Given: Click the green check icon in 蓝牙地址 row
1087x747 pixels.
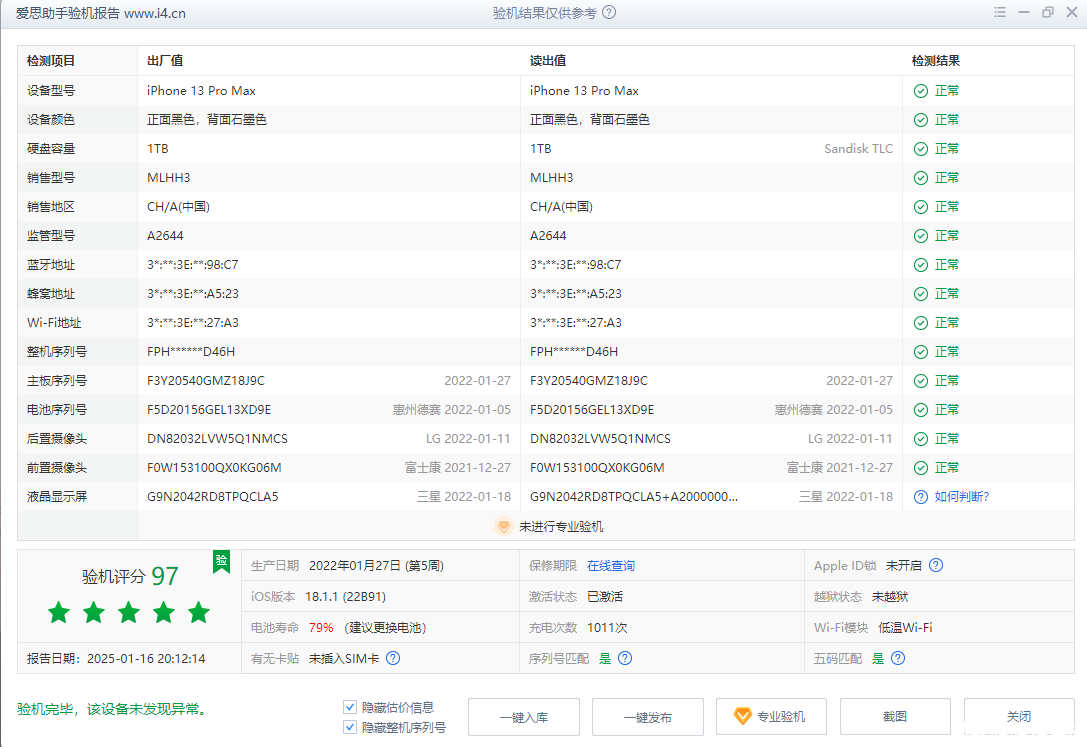Looking at the screenshot, I should point(921,265).
